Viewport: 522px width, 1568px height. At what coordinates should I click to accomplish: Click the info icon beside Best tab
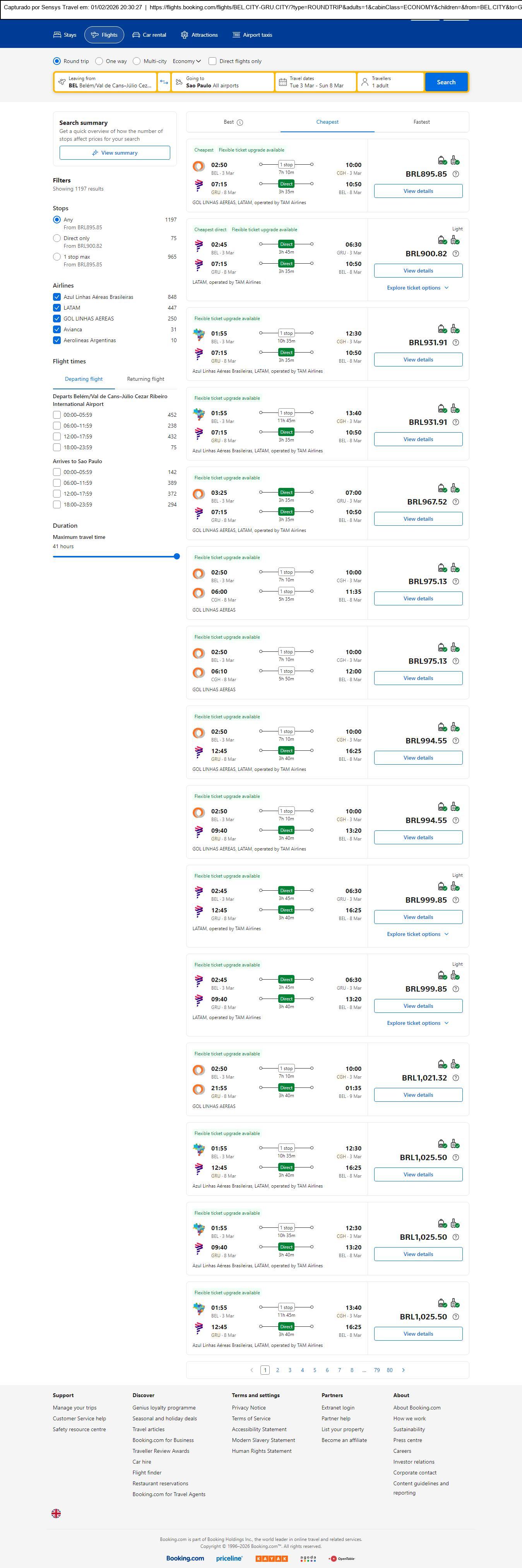point(240,122)
